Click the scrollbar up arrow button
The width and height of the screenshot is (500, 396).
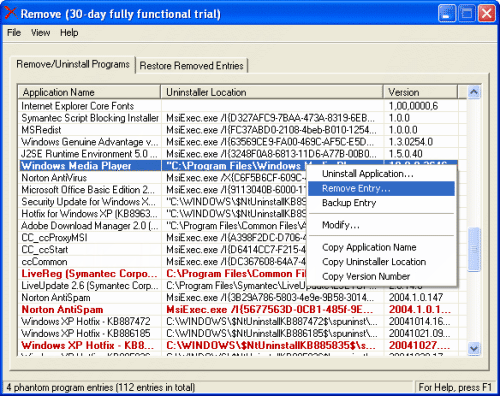474,92
